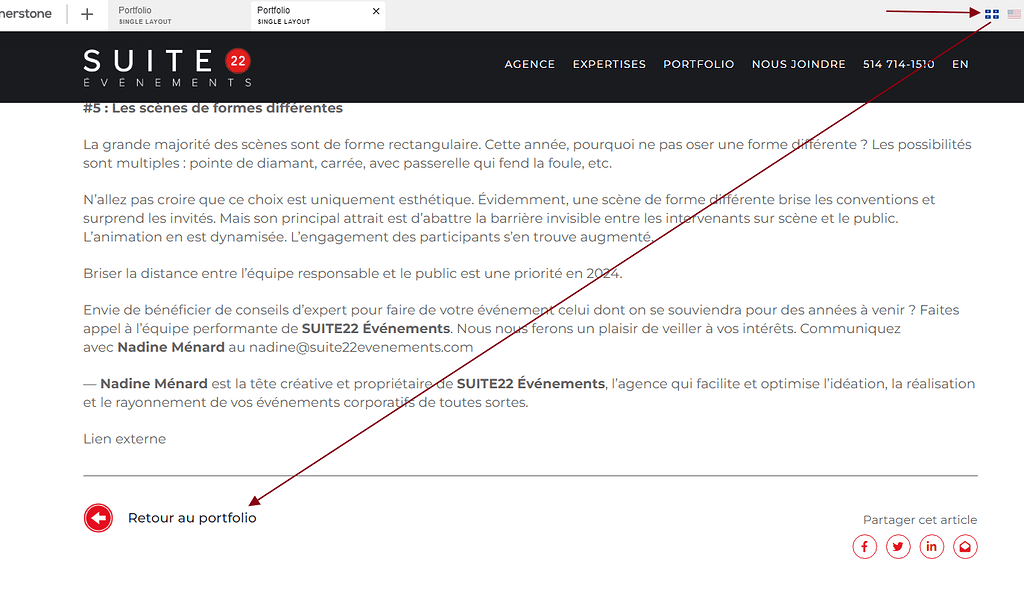The image size is (1024, 590).
Task: Switch to the second Portfolio browser tab
Action: [x=300, y=14]
